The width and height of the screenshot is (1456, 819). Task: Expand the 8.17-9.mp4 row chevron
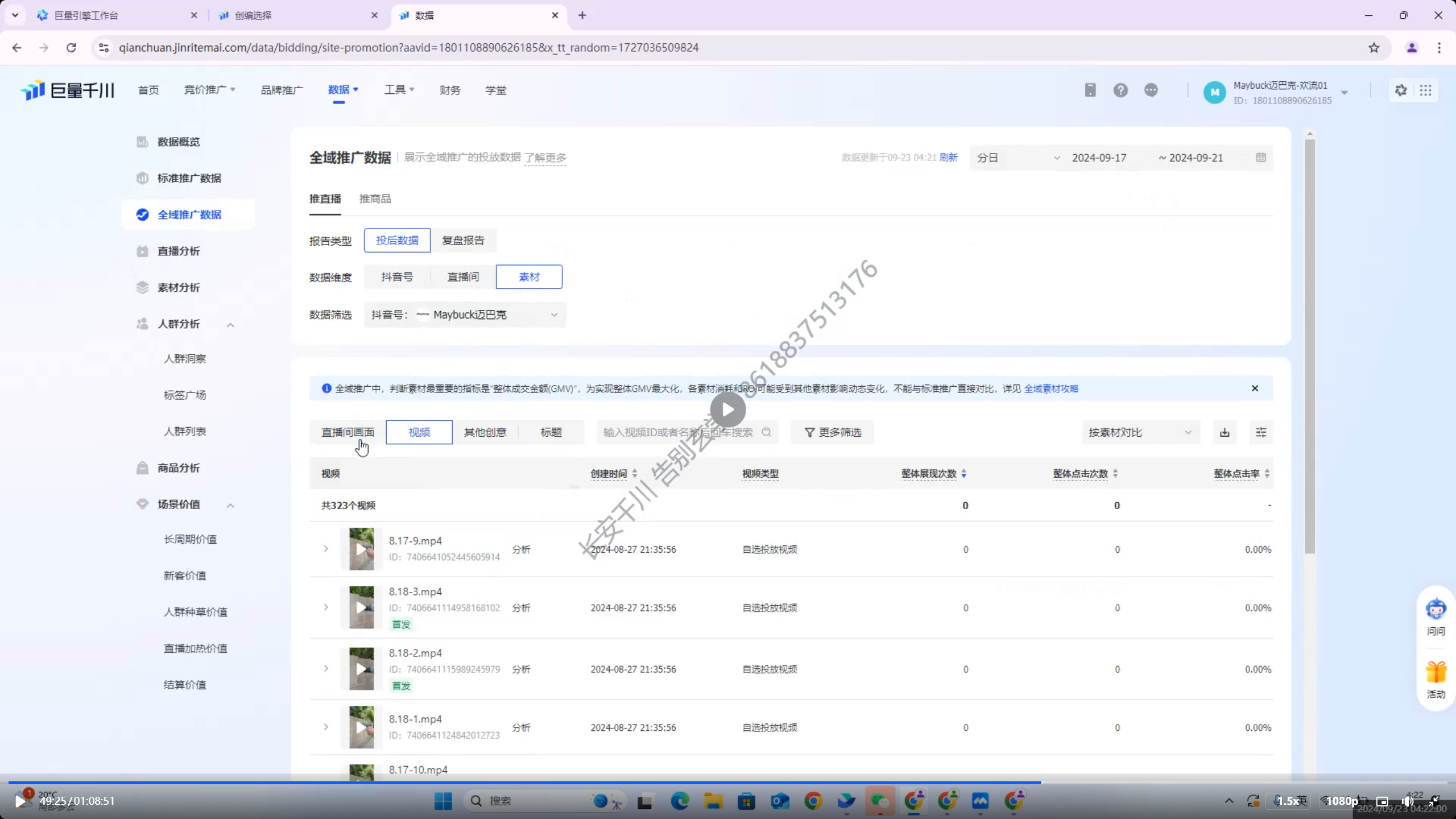[326, 549]
